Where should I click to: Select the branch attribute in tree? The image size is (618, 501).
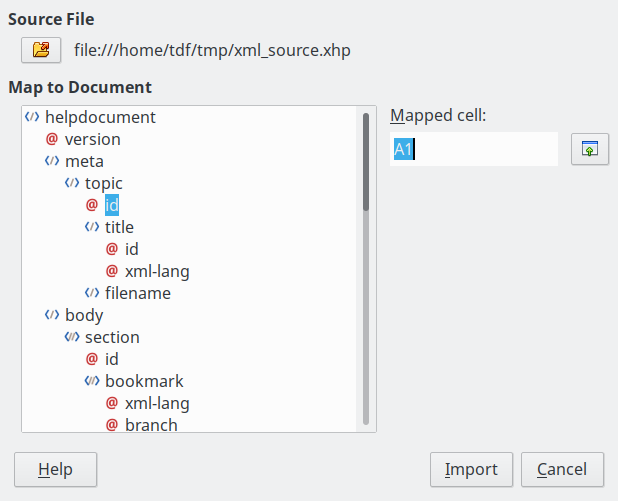pyautogui.click(x=151, y=425)
